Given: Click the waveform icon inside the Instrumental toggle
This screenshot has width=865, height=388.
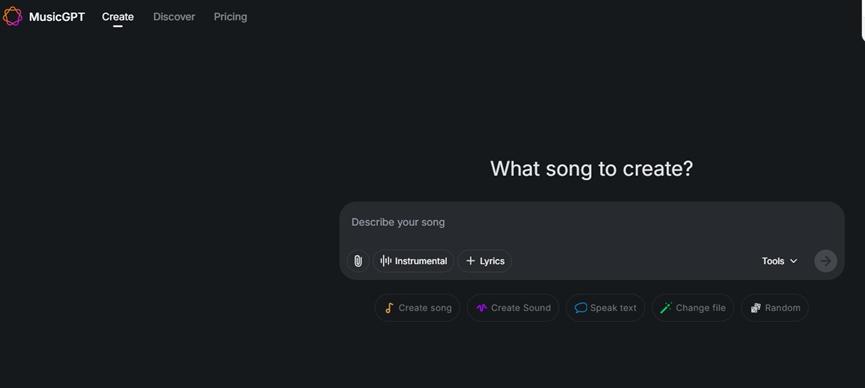Looking at the screenshot, I should [386, 261].
